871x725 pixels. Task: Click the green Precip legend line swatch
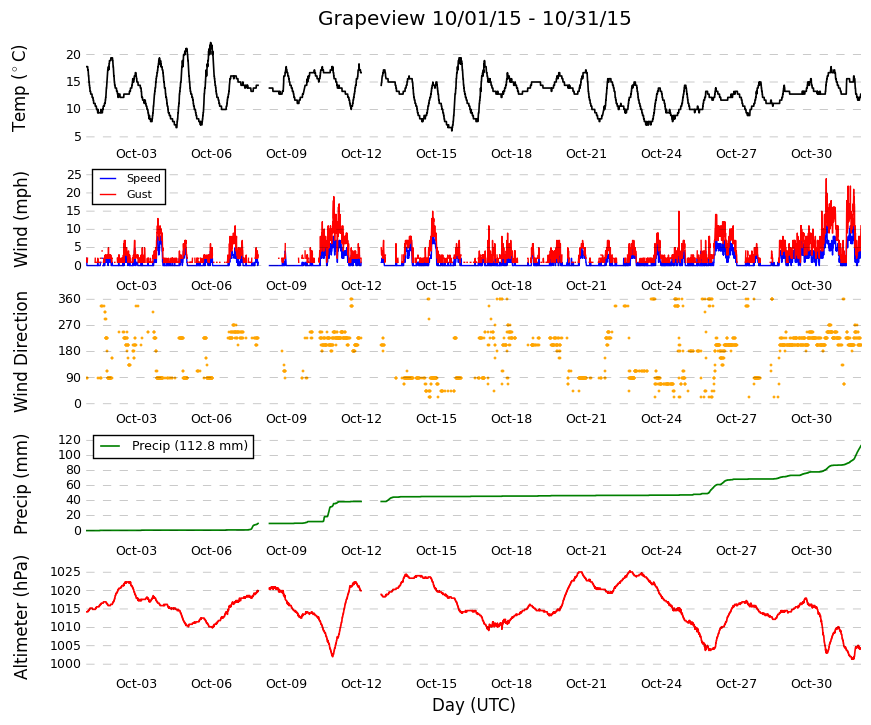pos(111,446)
